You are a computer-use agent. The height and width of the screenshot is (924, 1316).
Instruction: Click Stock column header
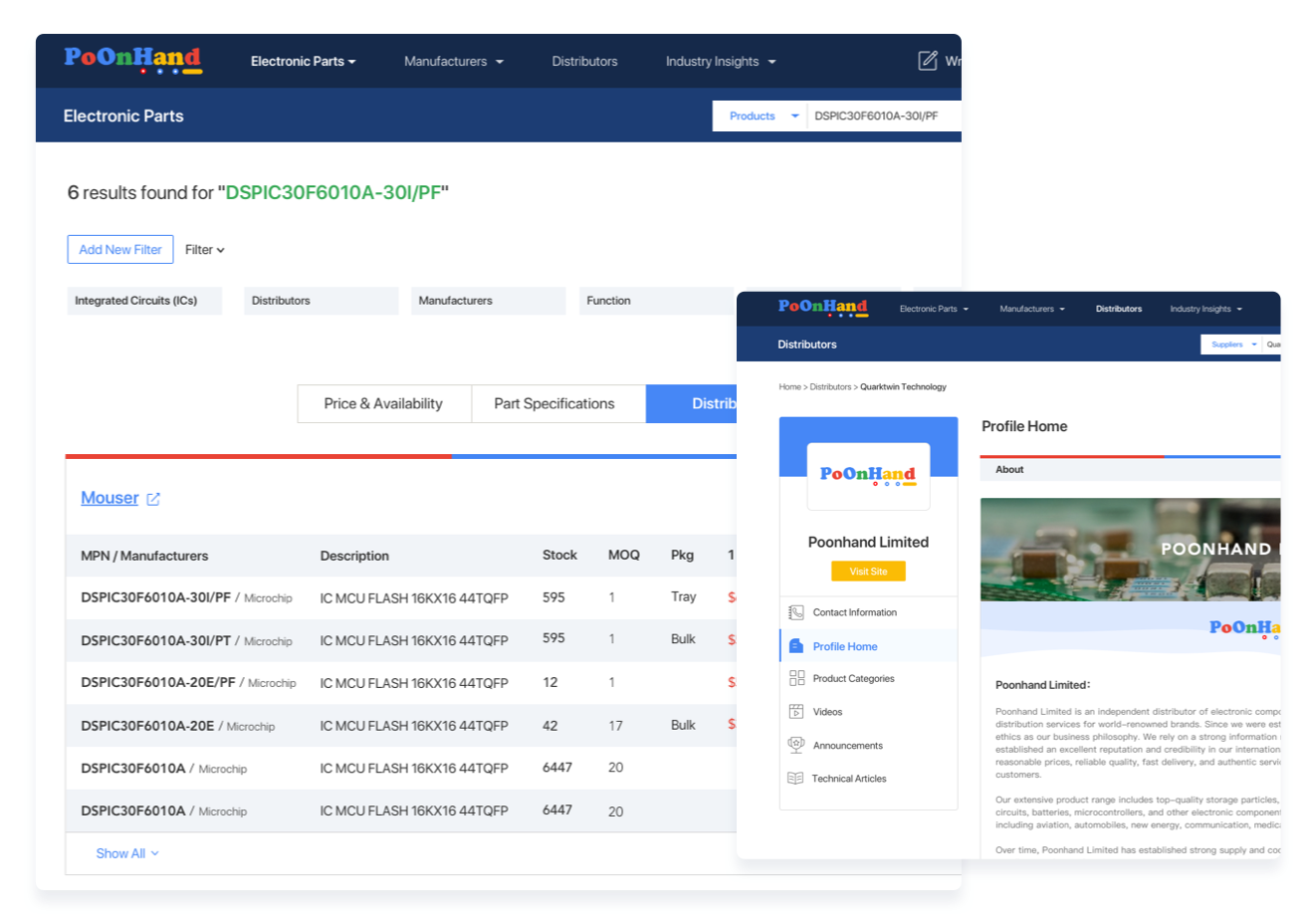(x=559, y=555)
